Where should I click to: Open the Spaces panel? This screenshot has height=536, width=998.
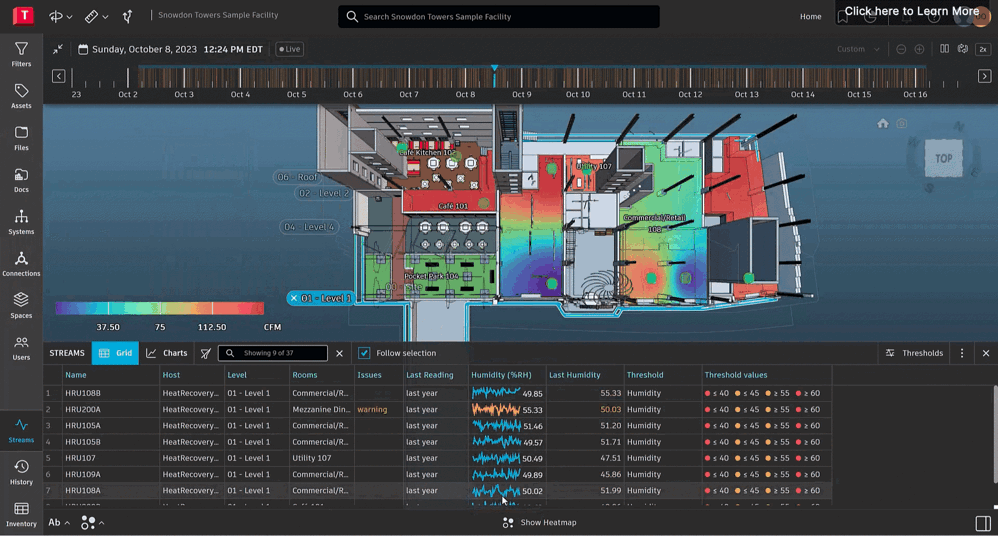pyautogui.click(x=21, y=305)
